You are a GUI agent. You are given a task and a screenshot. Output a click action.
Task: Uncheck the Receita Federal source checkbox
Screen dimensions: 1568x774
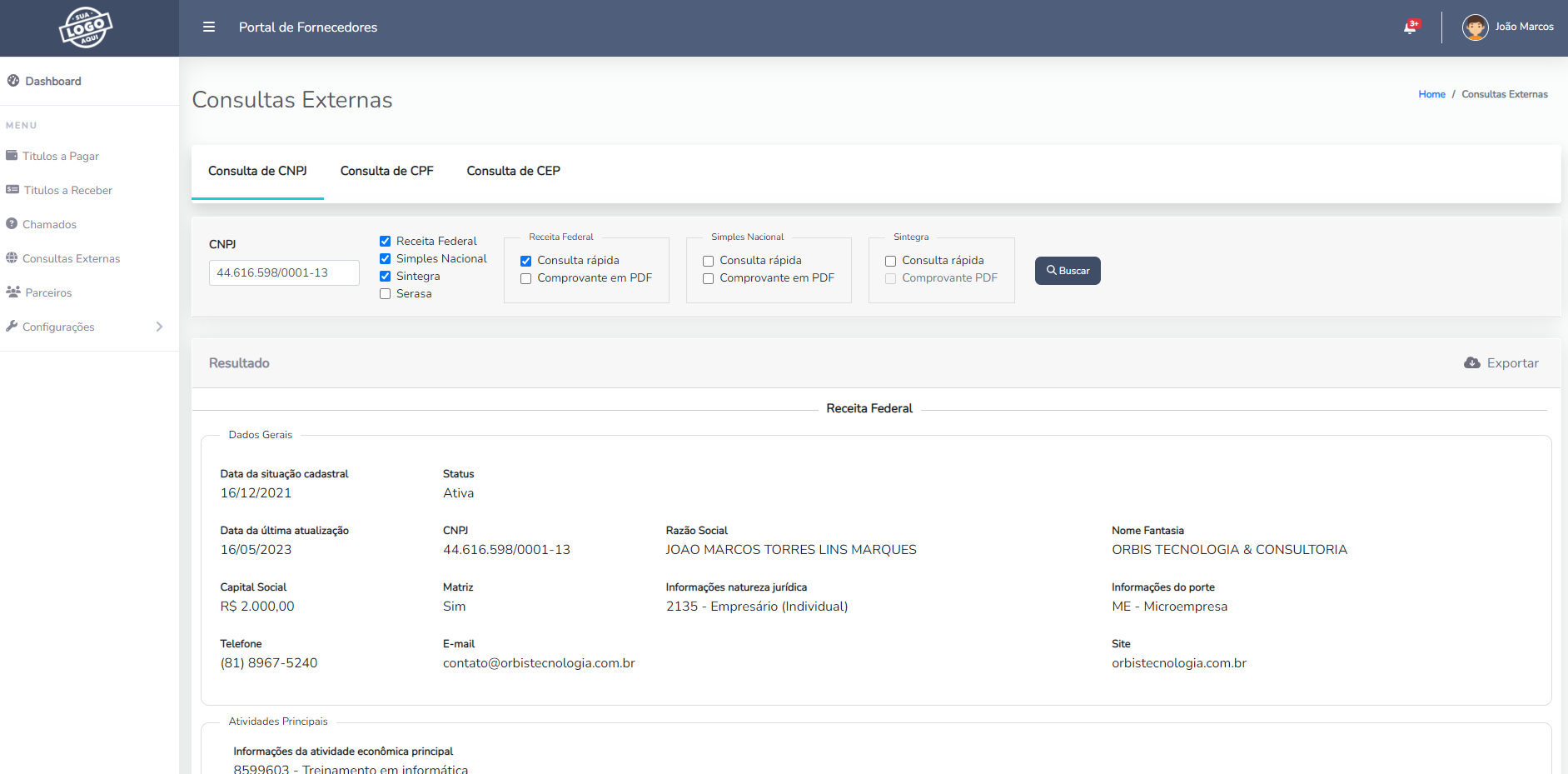(385, 242)
